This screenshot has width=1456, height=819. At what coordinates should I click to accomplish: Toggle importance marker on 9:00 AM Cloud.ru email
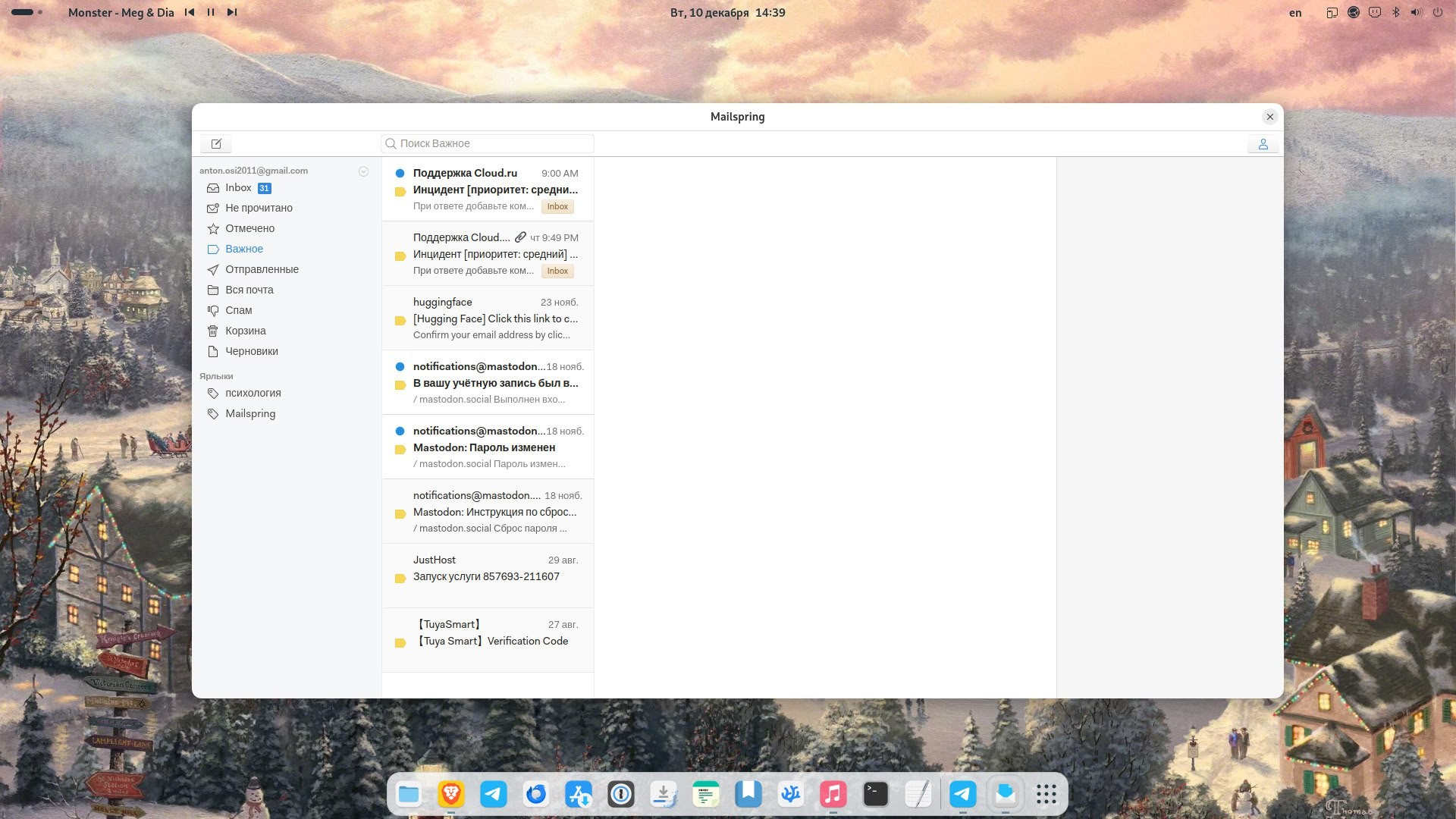pos(400,192)
